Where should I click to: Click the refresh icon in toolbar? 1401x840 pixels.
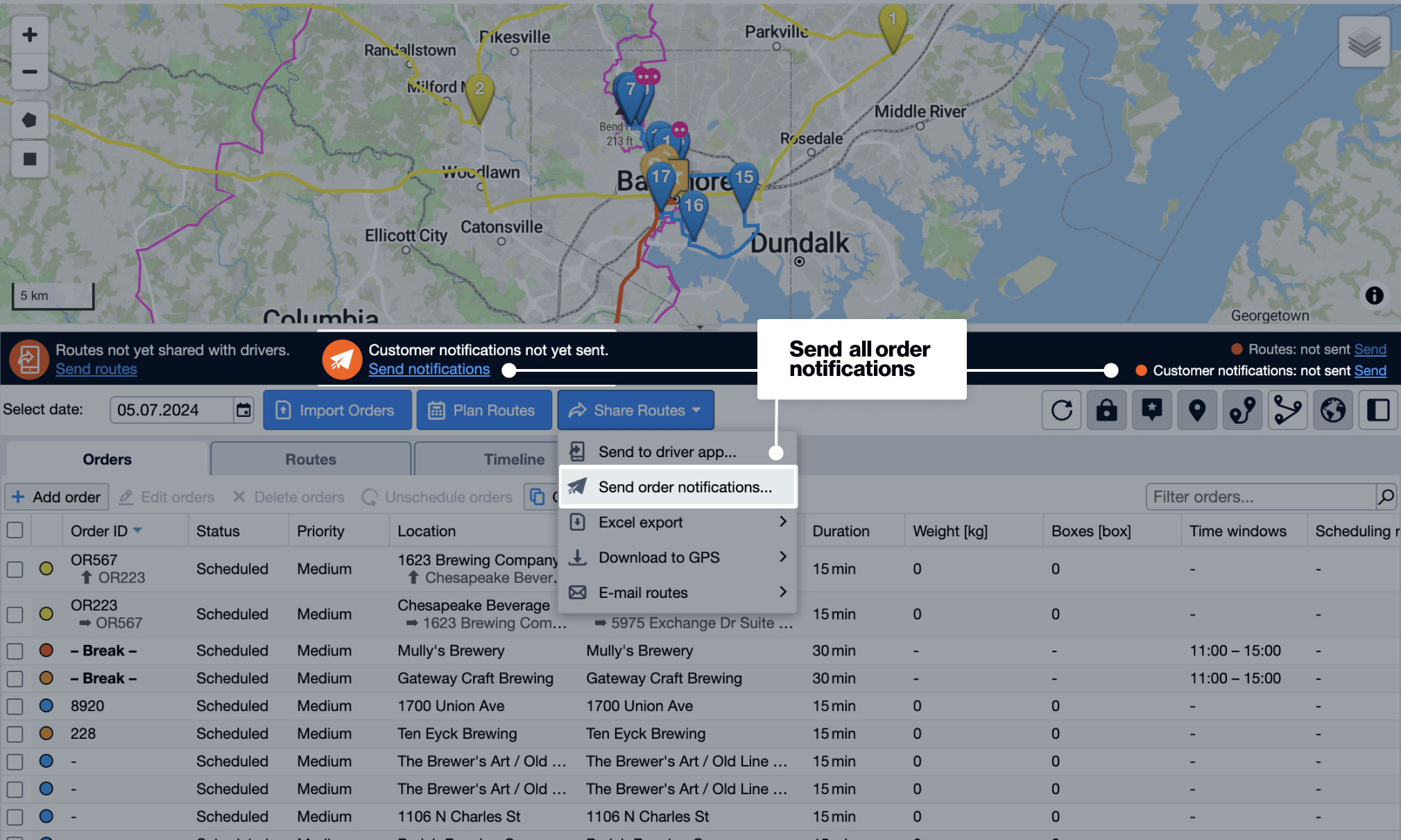pos(1061,411)
